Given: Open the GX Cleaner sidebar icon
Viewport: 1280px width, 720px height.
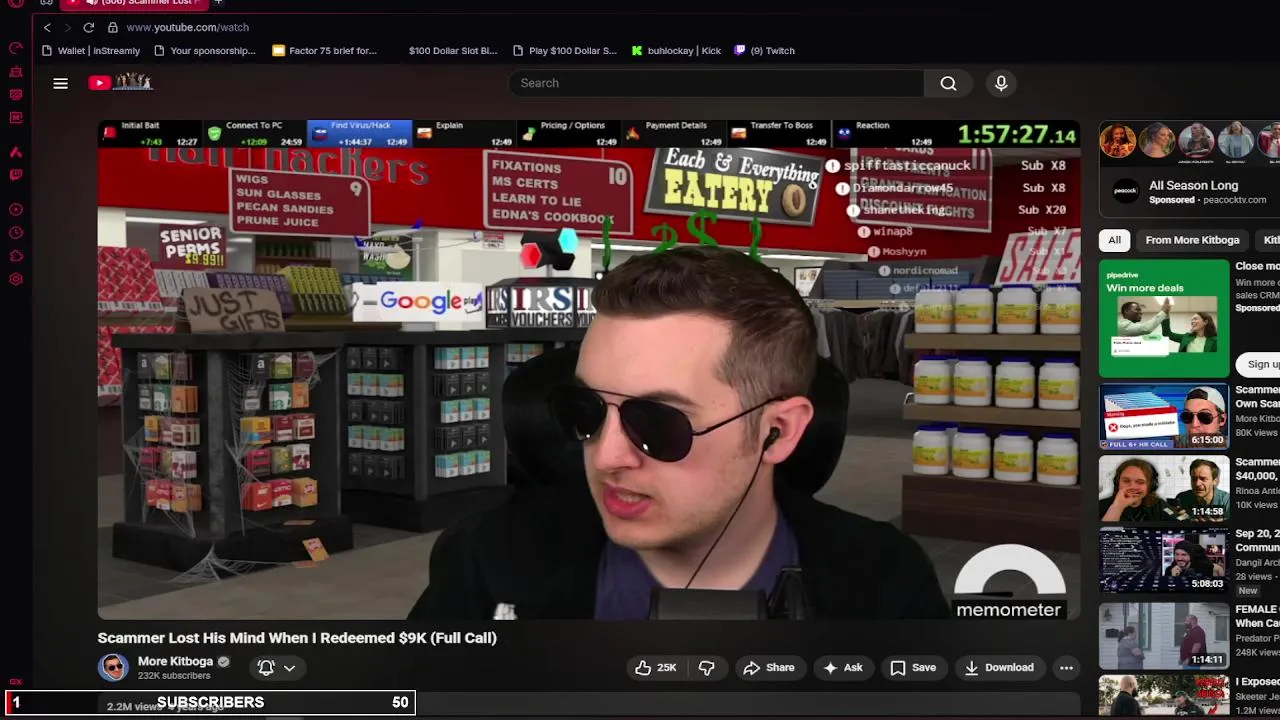Looking at the screenshot, I should pos(16,72).
